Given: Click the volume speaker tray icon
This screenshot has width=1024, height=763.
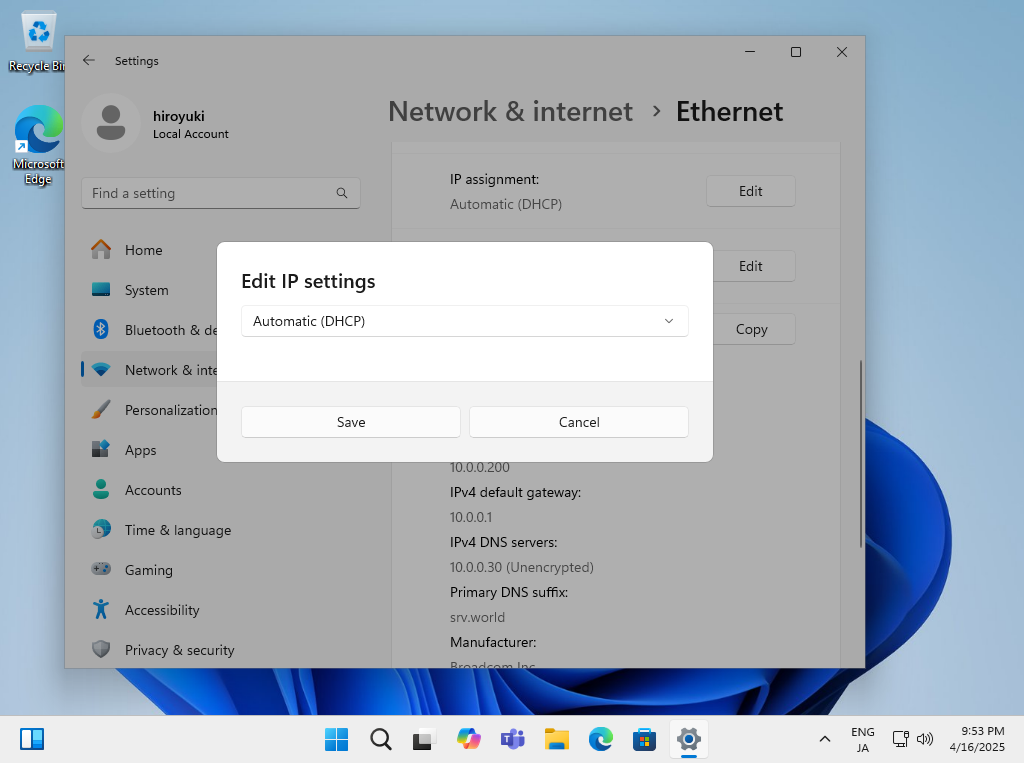Looking at the screenshot, I should click(925, 739).
